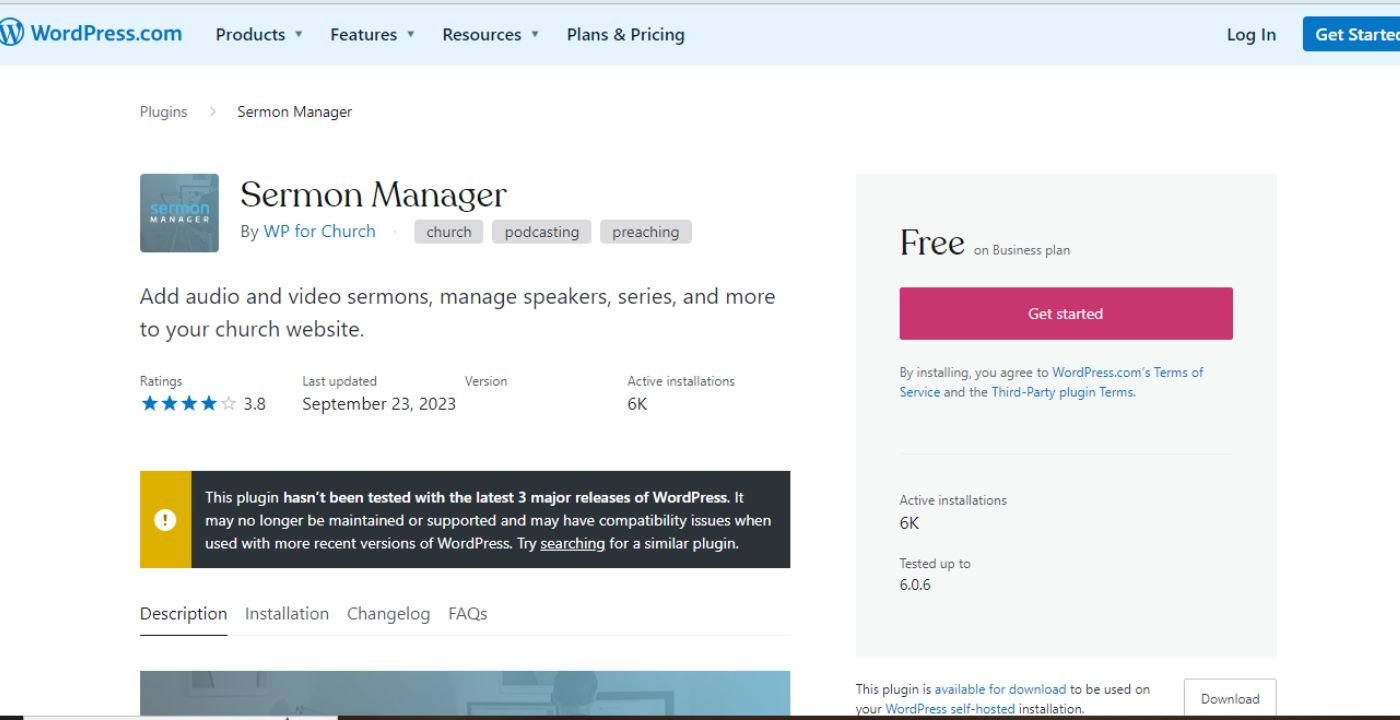Open the available for download link

pos(1000,689)
